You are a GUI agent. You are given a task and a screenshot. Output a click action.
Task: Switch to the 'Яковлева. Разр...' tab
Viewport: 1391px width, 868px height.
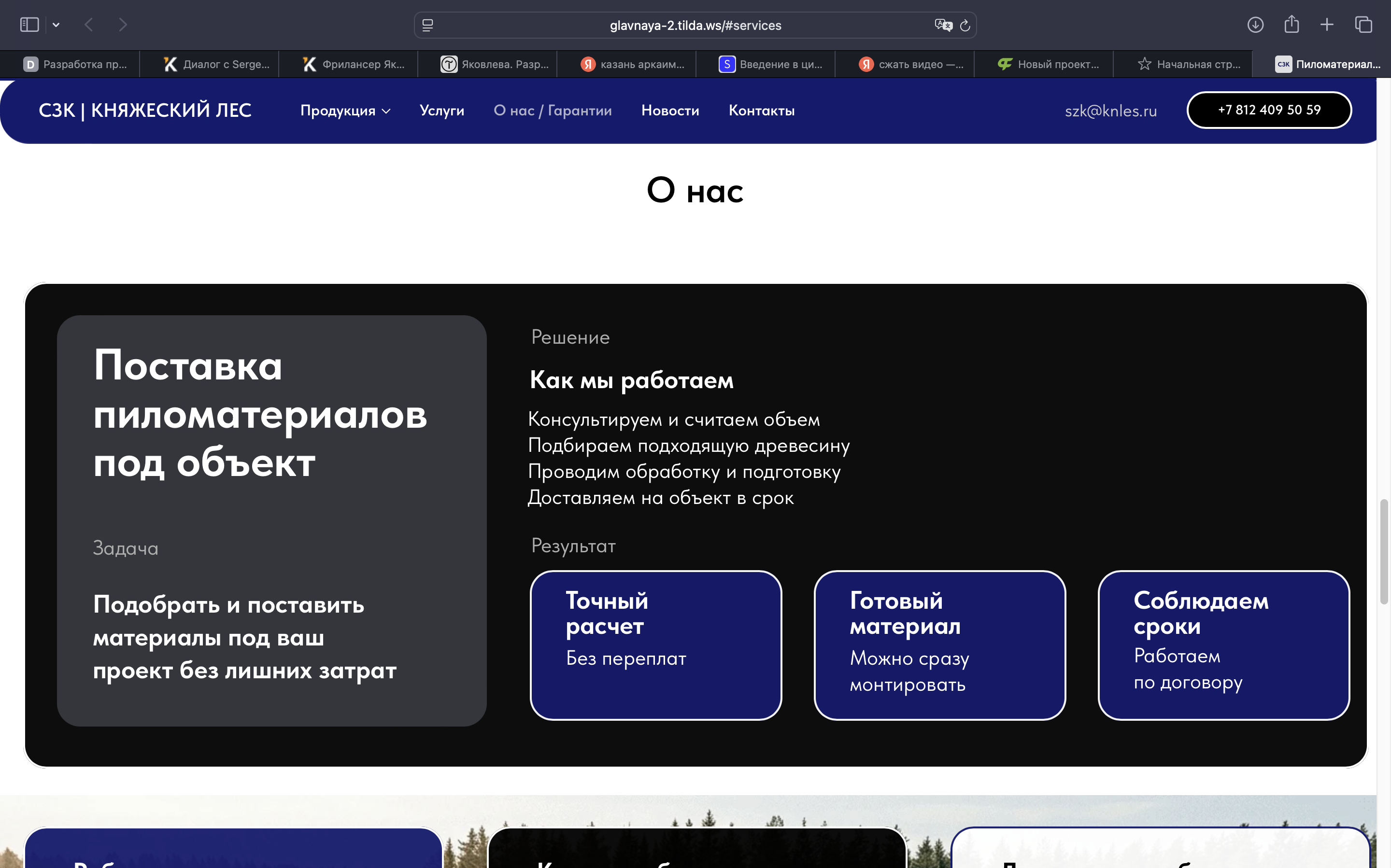(487, 64)
